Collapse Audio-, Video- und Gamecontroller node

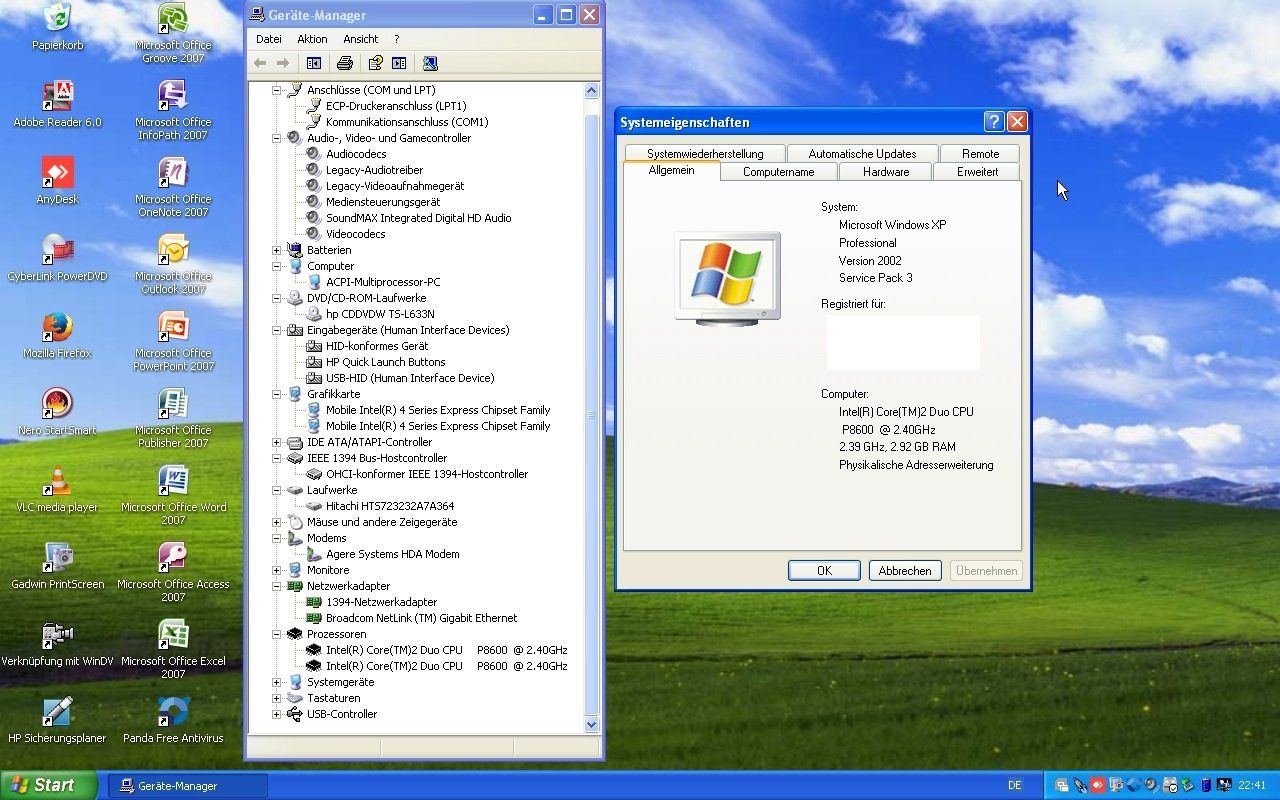277,138
